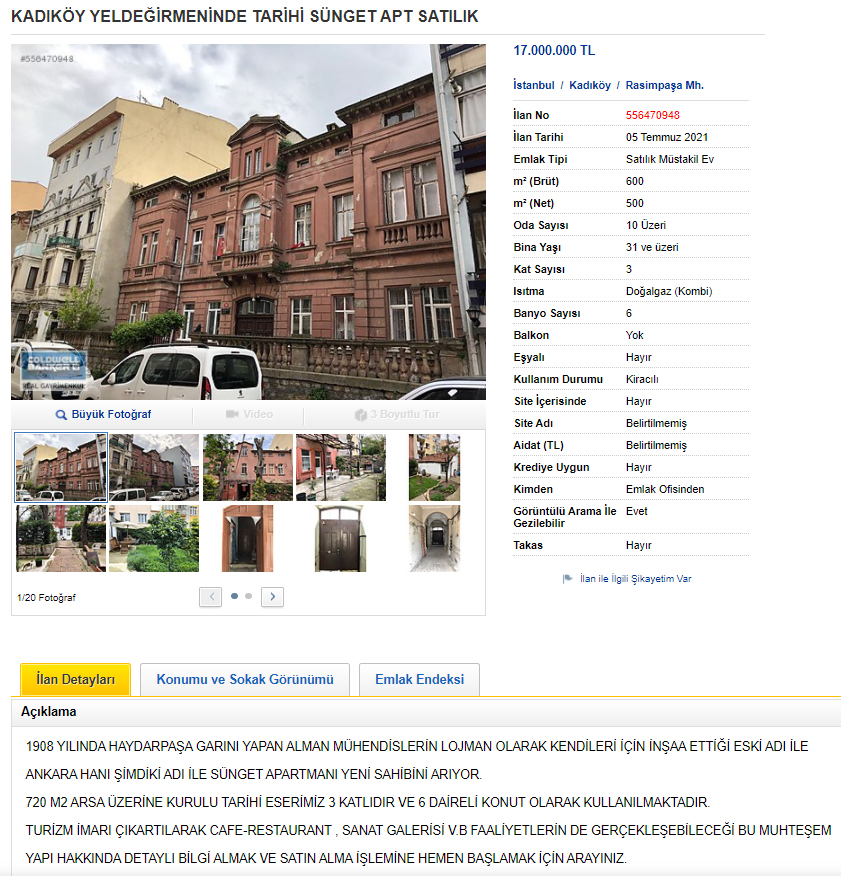Click the Video camera option
This screenshot has height=876, width=855.
[x=249, y=414]
